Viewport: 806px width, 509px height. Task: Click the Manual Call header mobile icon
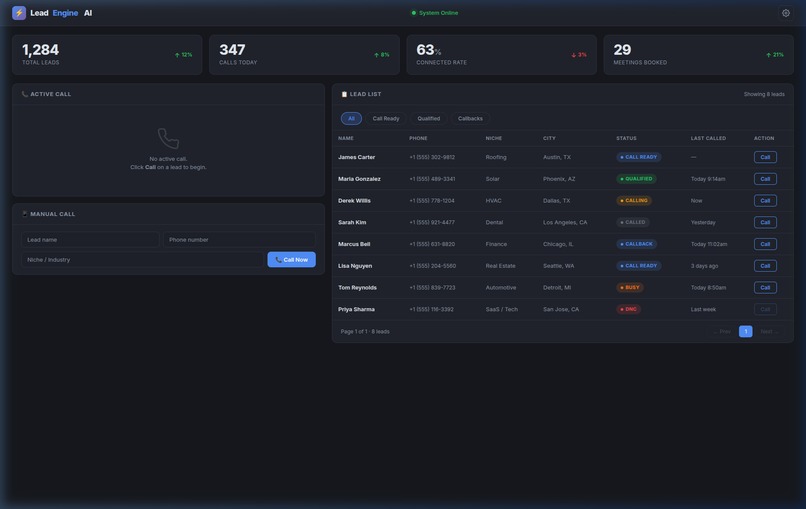pyautogui.click(x=25, y=214)
